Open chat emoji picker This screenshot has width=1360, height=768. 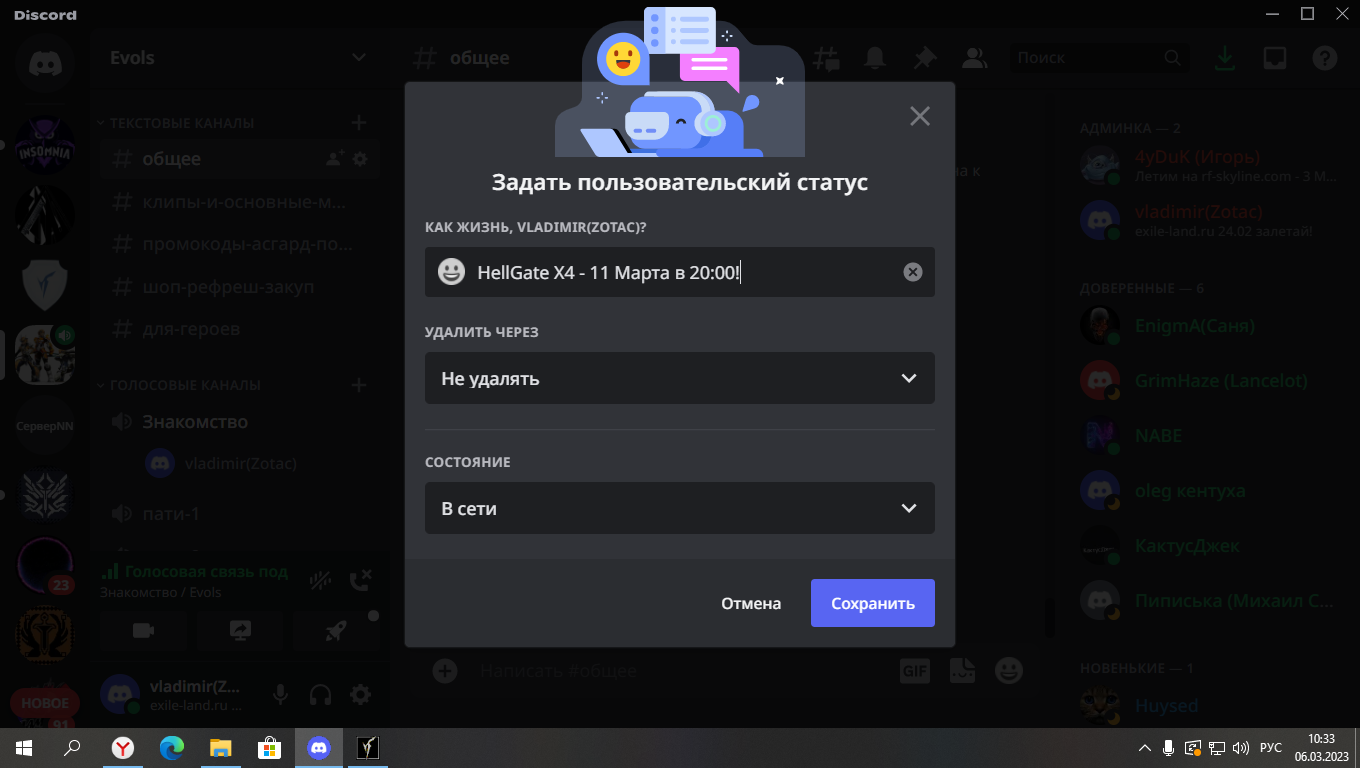1009,670
